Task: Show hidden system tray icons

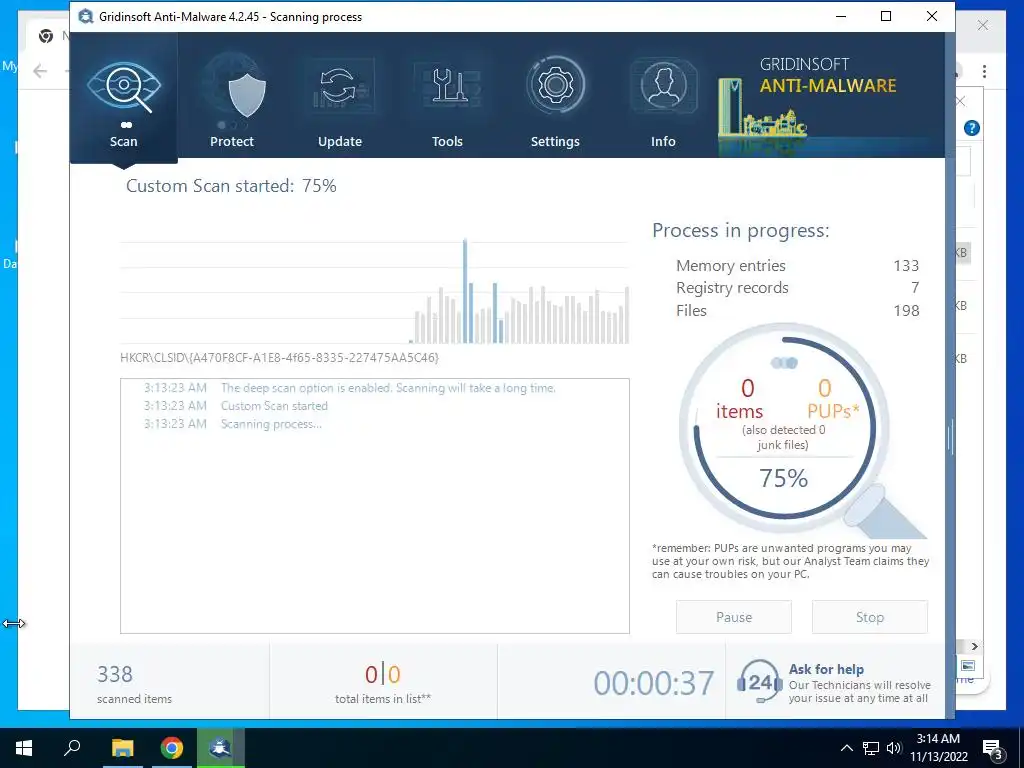Action: pos(846,748)
